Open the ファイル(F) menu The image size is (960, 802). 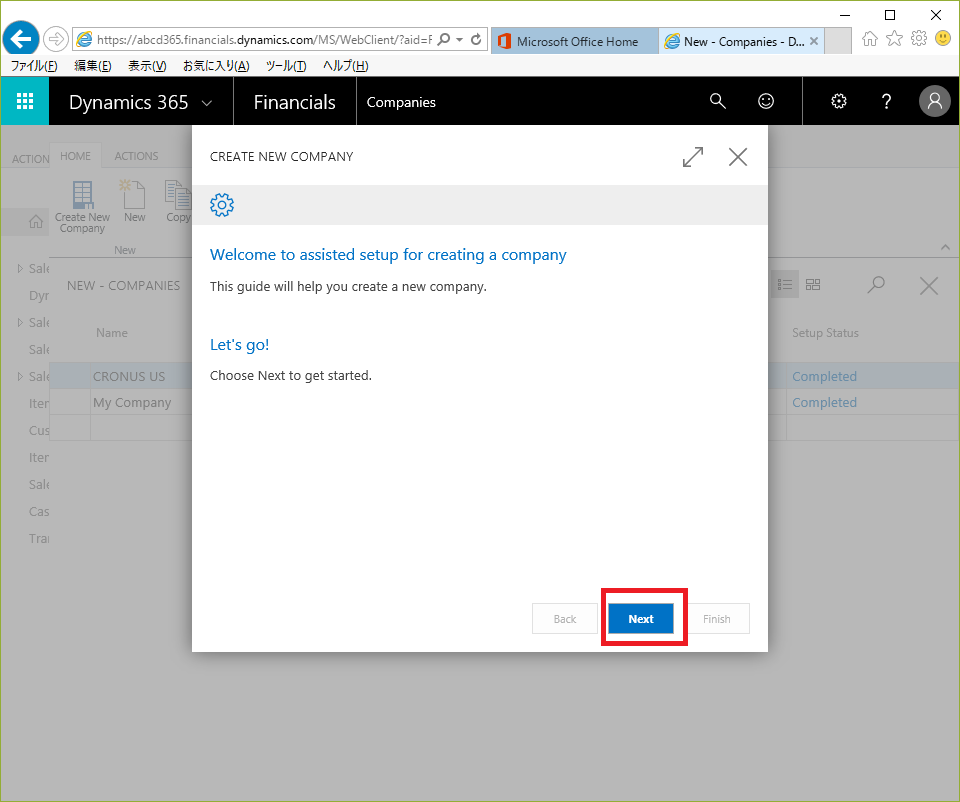[34, 66]
